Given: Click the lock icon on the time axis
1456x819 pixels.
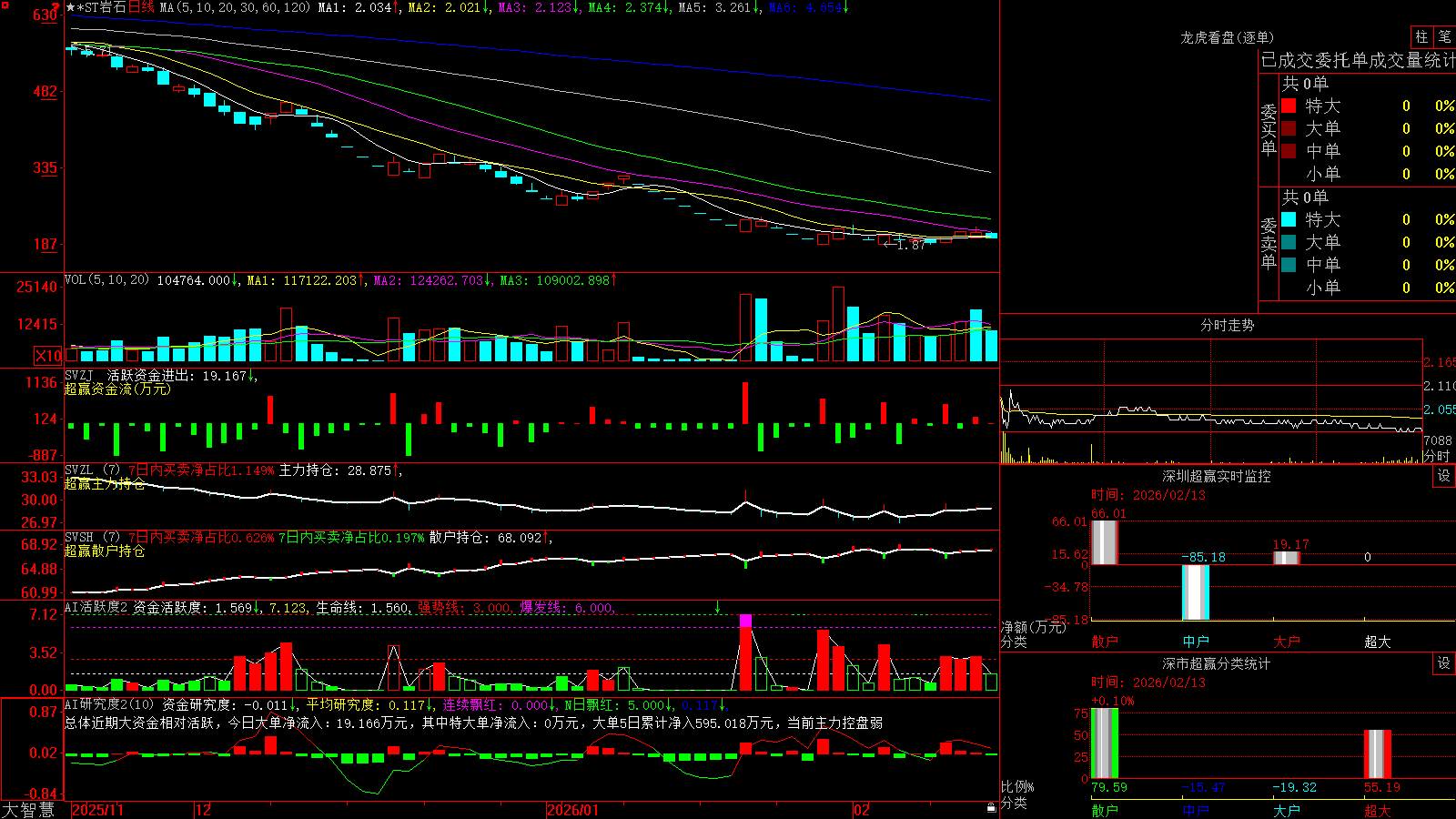Looking at the screenshot, I should tap(992, 807).
